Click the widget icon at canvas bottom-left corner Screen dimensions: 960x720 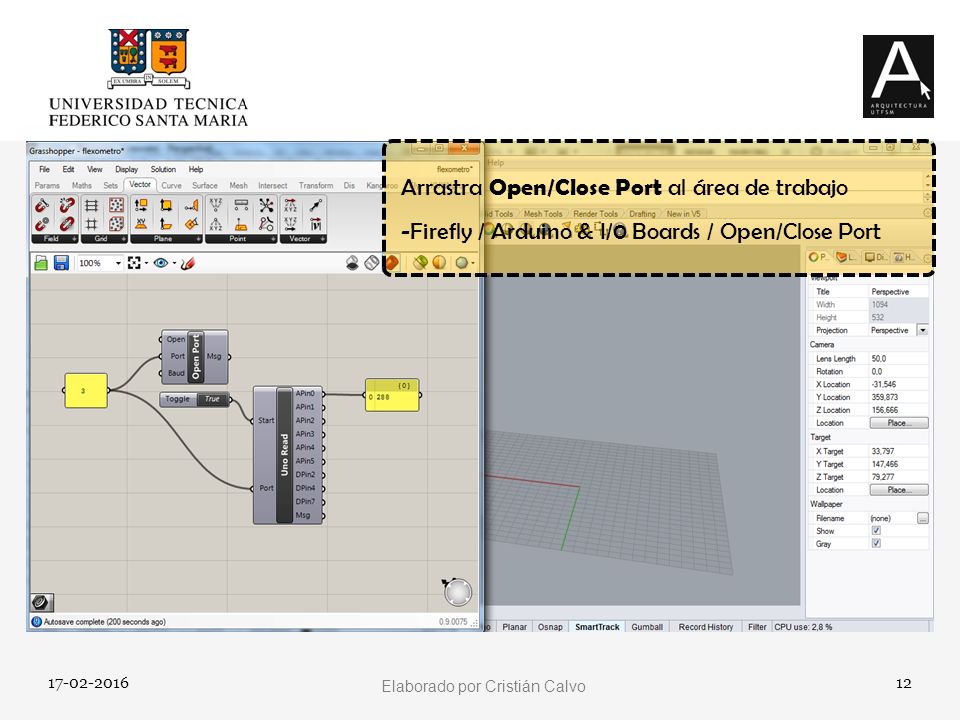coord(42,602)
